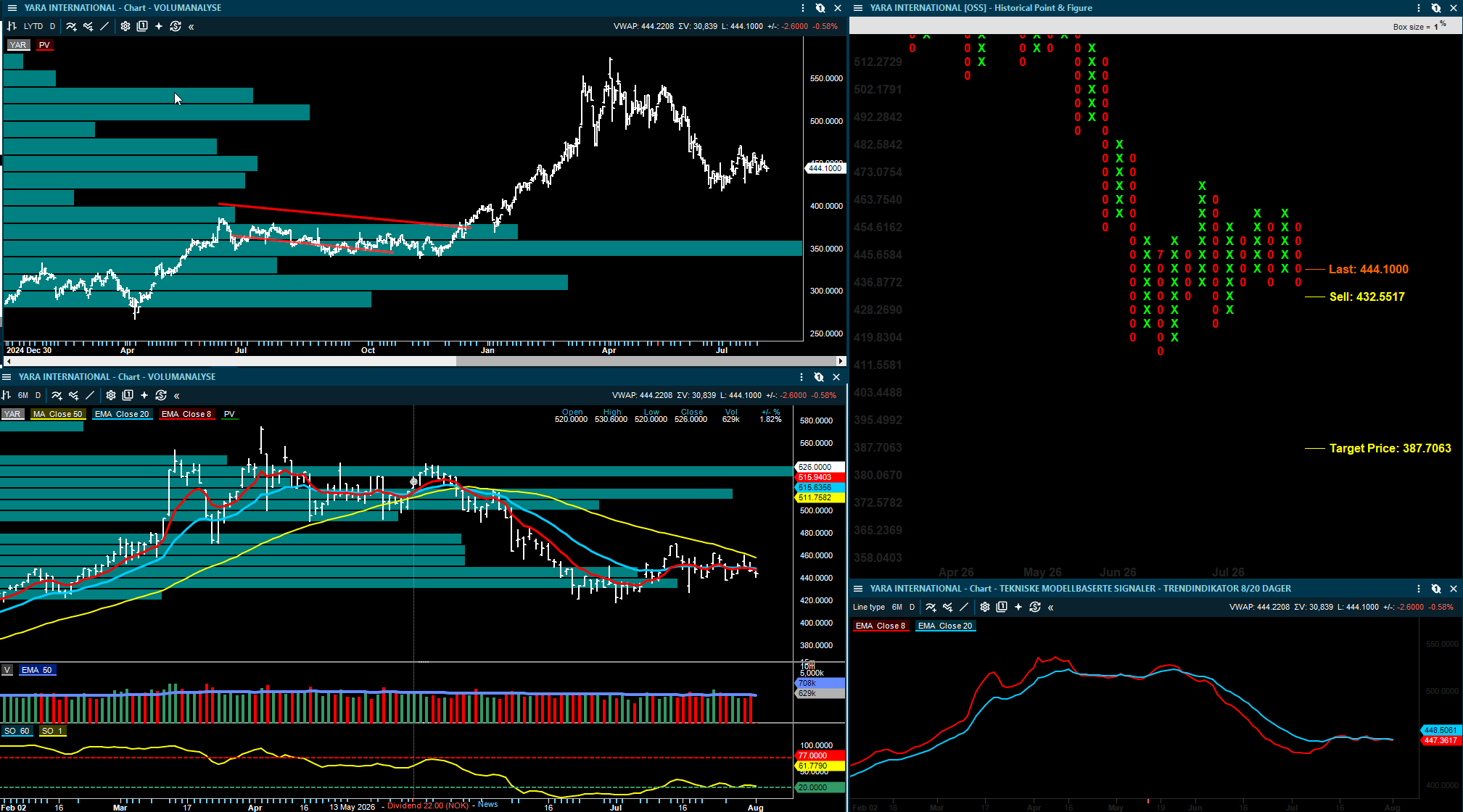
Task: Open more options dots in top VOLUMANALYSE chart
Action: click(803, 8)
